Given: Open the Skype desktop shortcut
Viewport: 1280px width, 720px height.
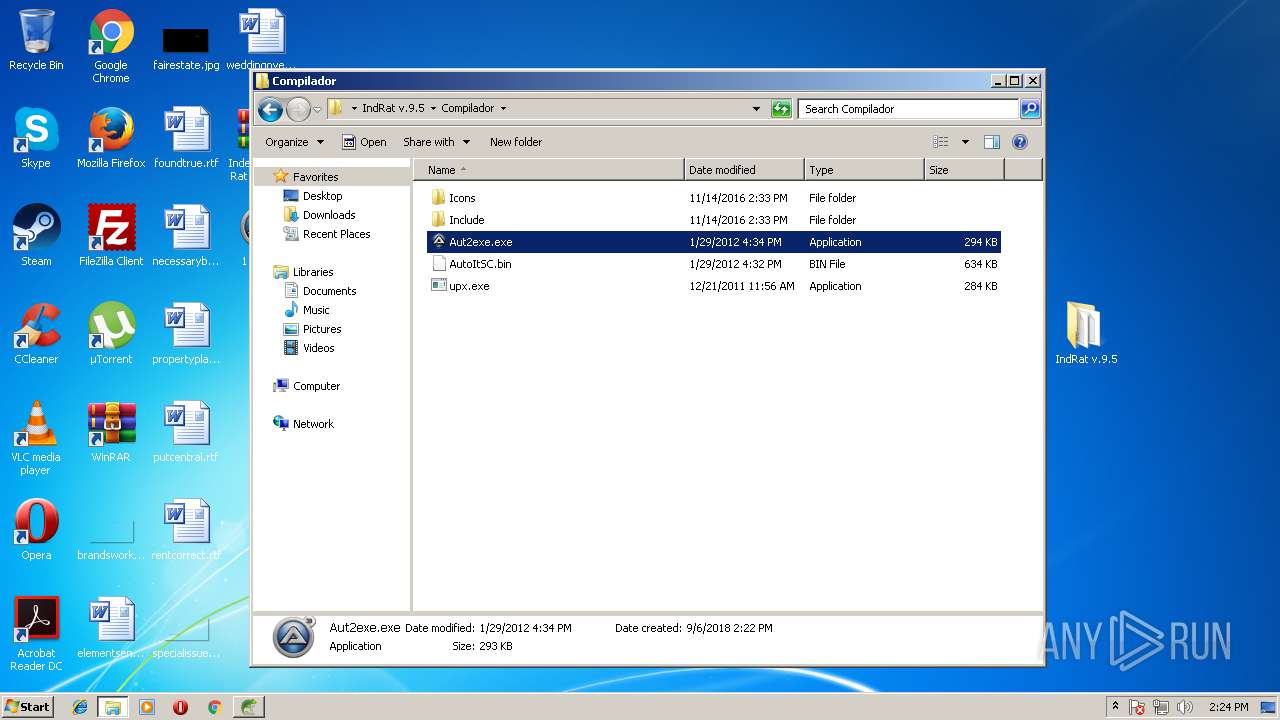Looking at the screenshot, I should (36, 138).
